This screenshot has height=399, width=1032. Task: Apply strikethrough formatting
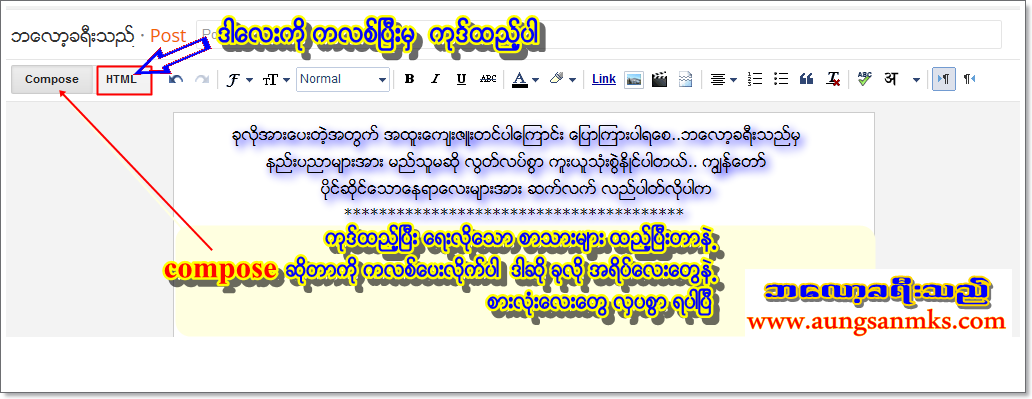(488, 79)
